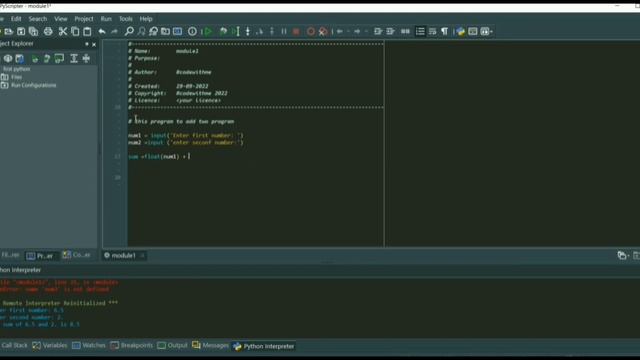
Task: Click the Collapse All icon in Project Explorer
Action: (86, 58)
